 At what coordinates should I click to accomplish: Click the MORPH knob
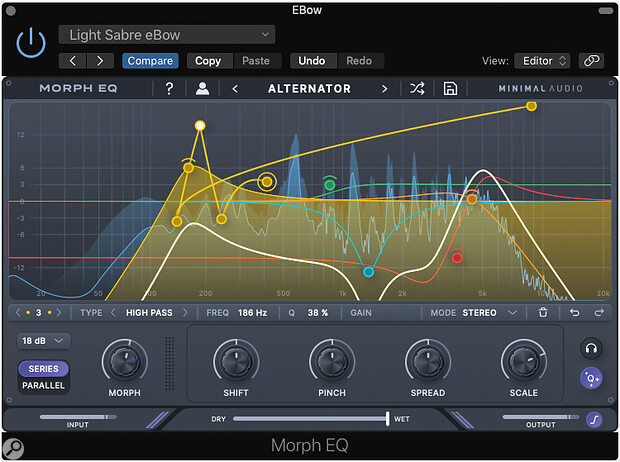point(125,362)
